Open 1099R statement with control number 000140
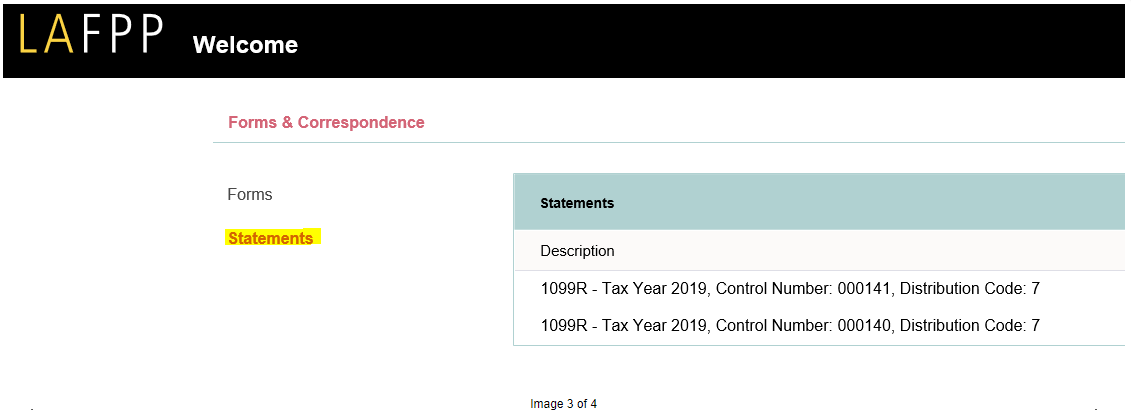Viewport: 1131px width, 410px height. click(790, 326)
